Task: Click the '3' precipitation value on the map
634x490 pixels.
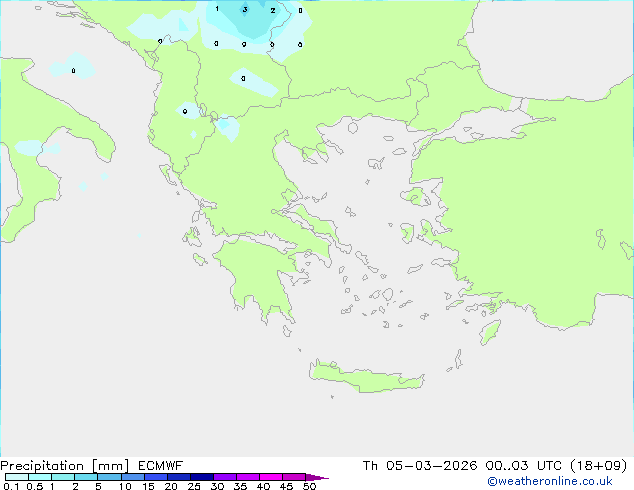Action: (x=245, y=9)
